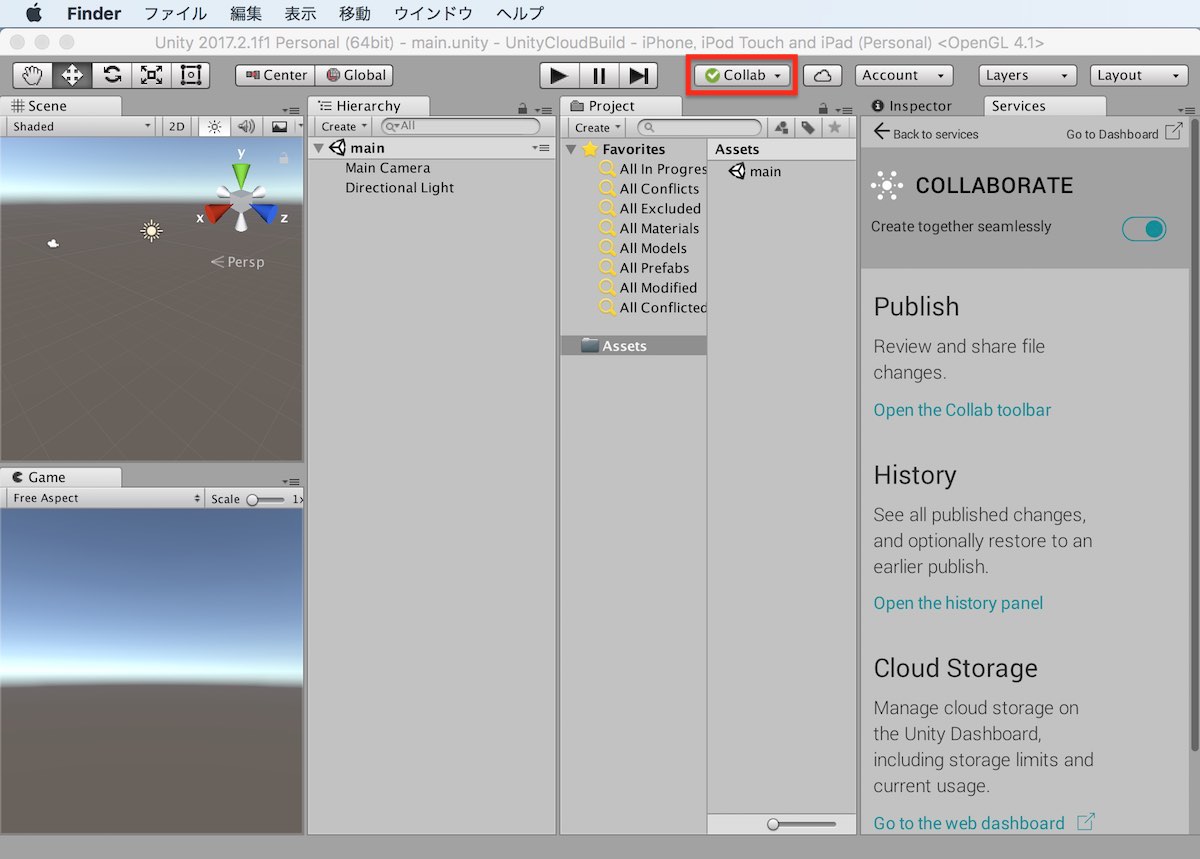The width and height of the screenshot is (1200, 859).
Task: Collapse the Favorites group
Action: click(x=571, y=149)
